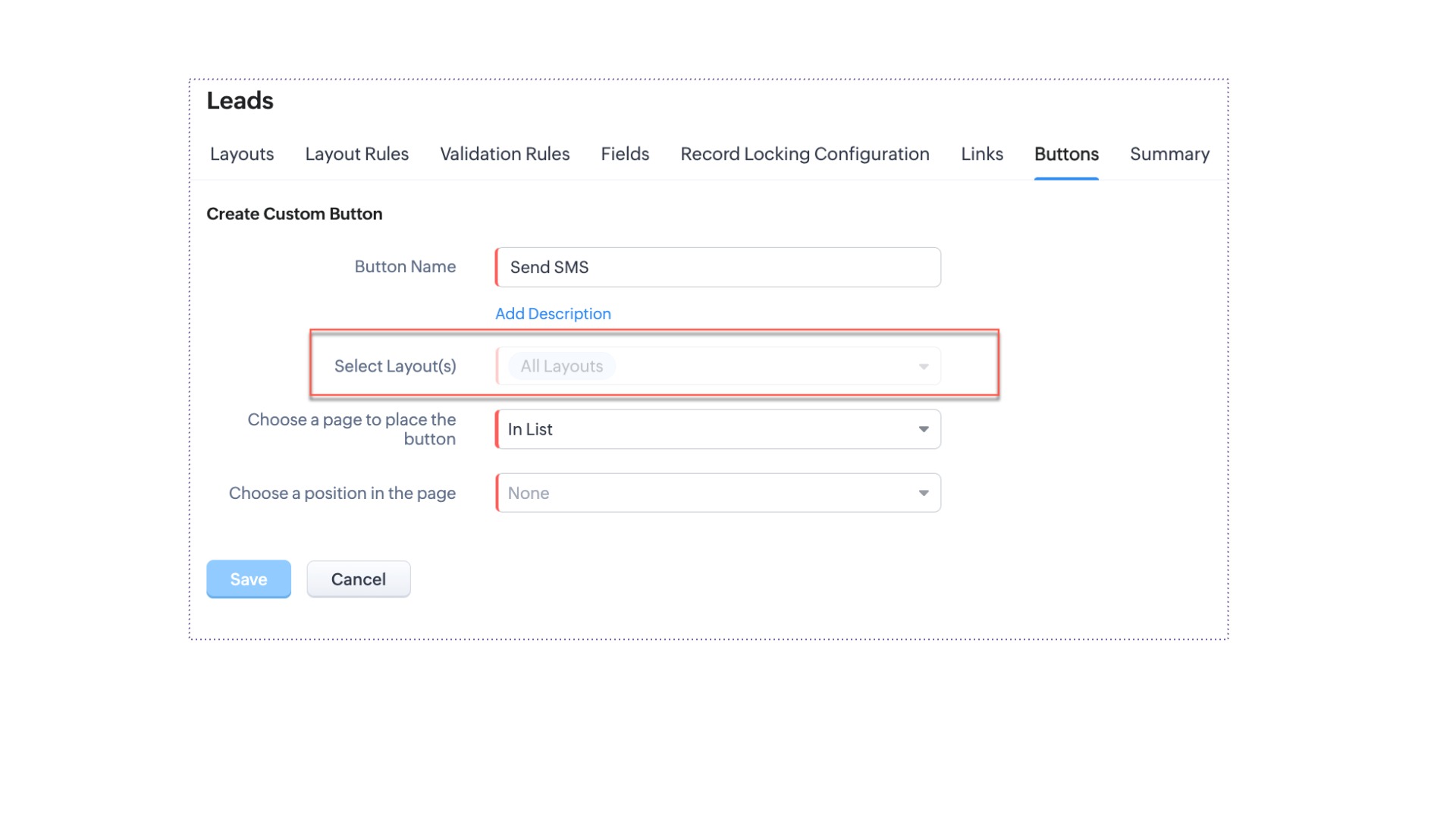
Task: Click the Button Name input field
Action: coord(717,267)
